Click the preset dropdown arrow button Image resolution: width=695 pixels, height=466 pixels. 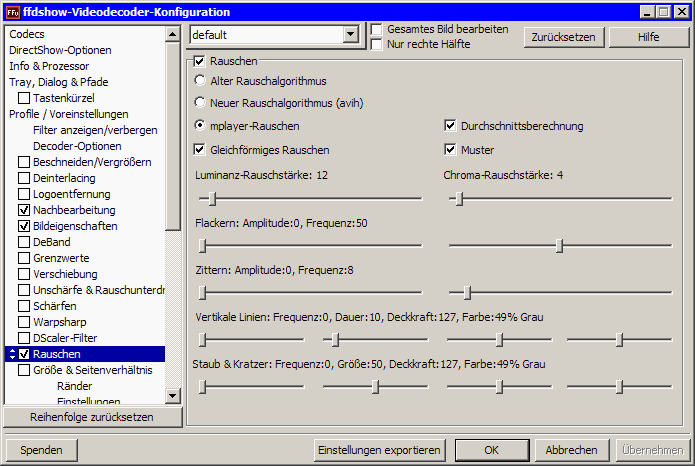[350, 35]
